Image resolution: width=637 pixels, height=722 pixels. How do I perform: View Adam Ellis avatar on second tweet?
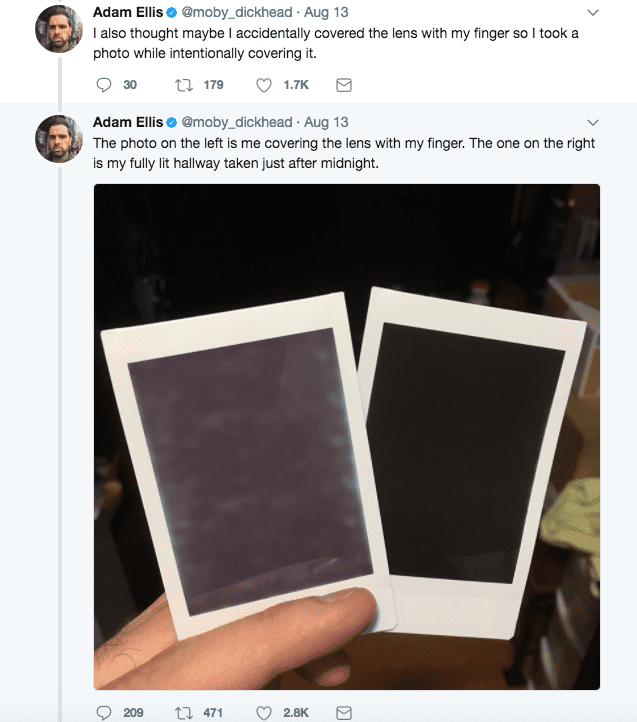[x=59, y=139]
